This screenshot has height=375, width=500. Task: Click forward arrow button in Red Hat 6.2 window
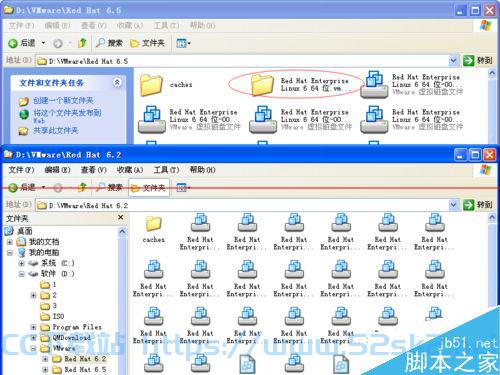click(x=58, y=188)
